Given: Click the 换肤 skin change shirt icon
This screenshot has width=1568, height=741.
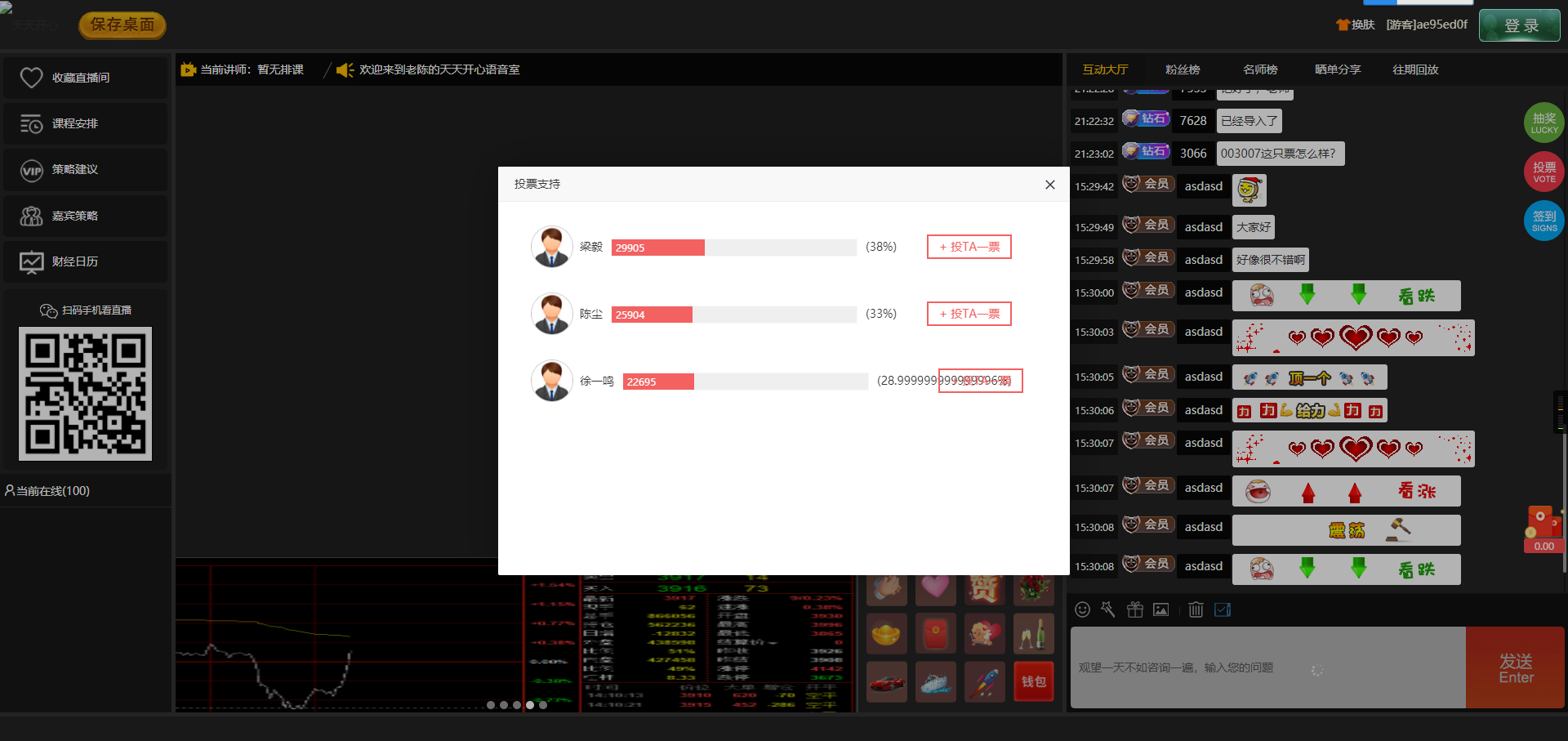Looking at the screenshot, I should point(1342,25).
